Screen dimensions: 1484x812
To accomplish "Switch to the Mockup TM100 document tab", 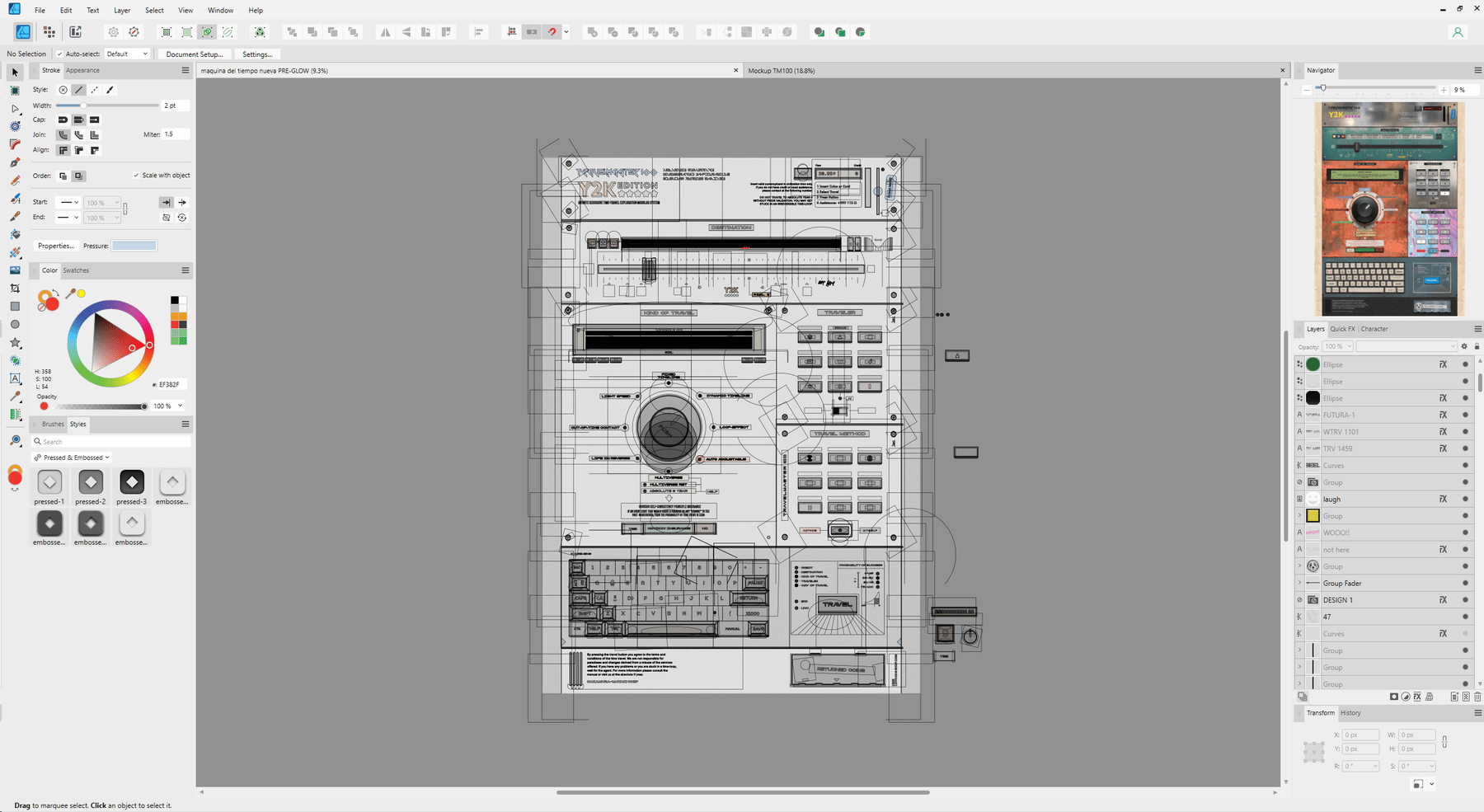I will pos(781,71).
